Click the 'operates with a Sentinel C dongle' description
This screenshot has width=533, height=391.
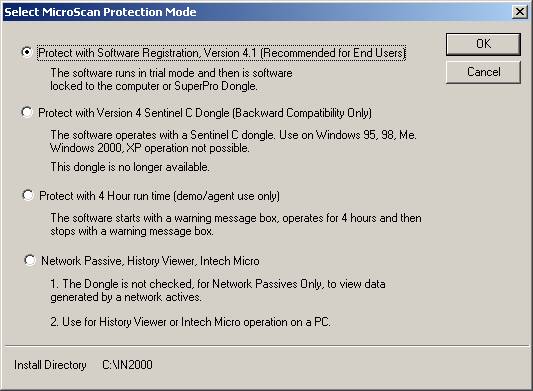click(x=234, y=141)
